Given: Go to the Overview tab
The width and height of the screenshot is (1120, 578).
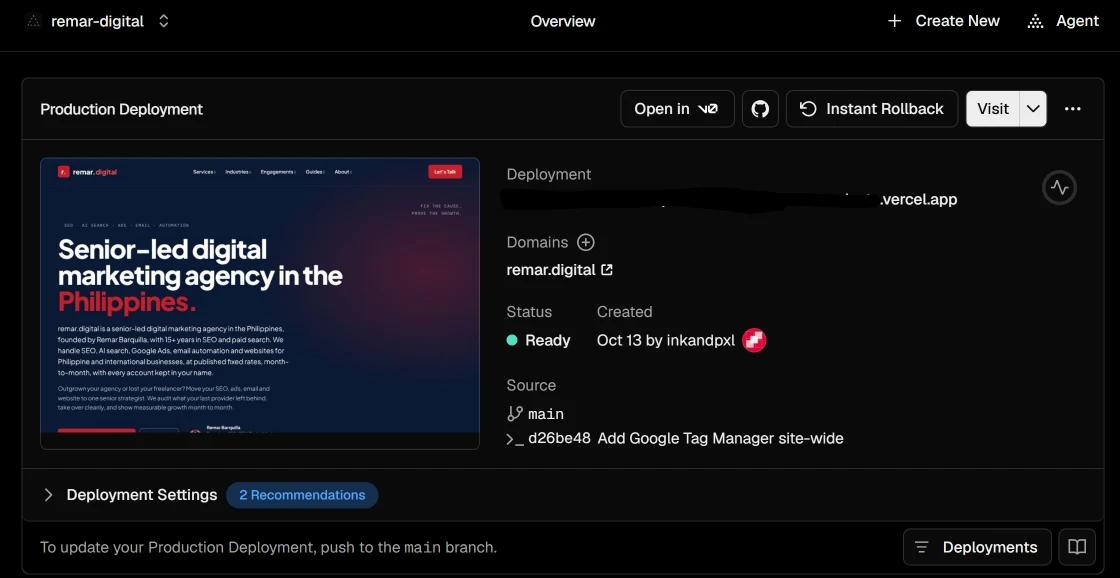Looking at the screenshot, I should click(563, 21).
